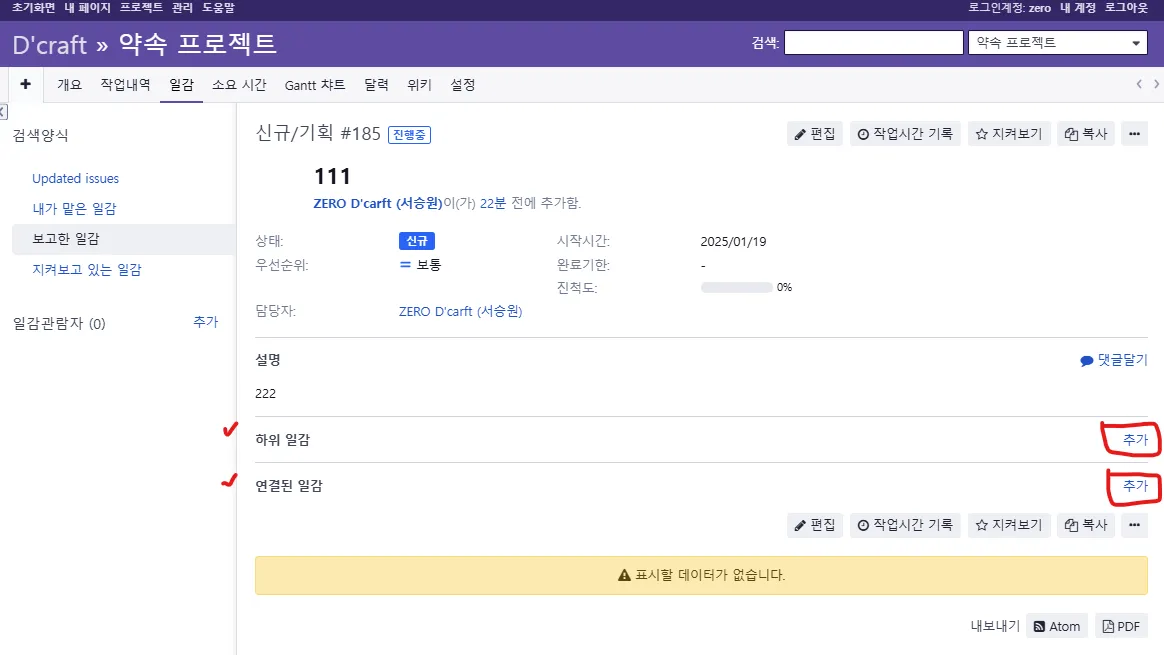Click the bottom 복사 copy button

tap(1086, 525)
